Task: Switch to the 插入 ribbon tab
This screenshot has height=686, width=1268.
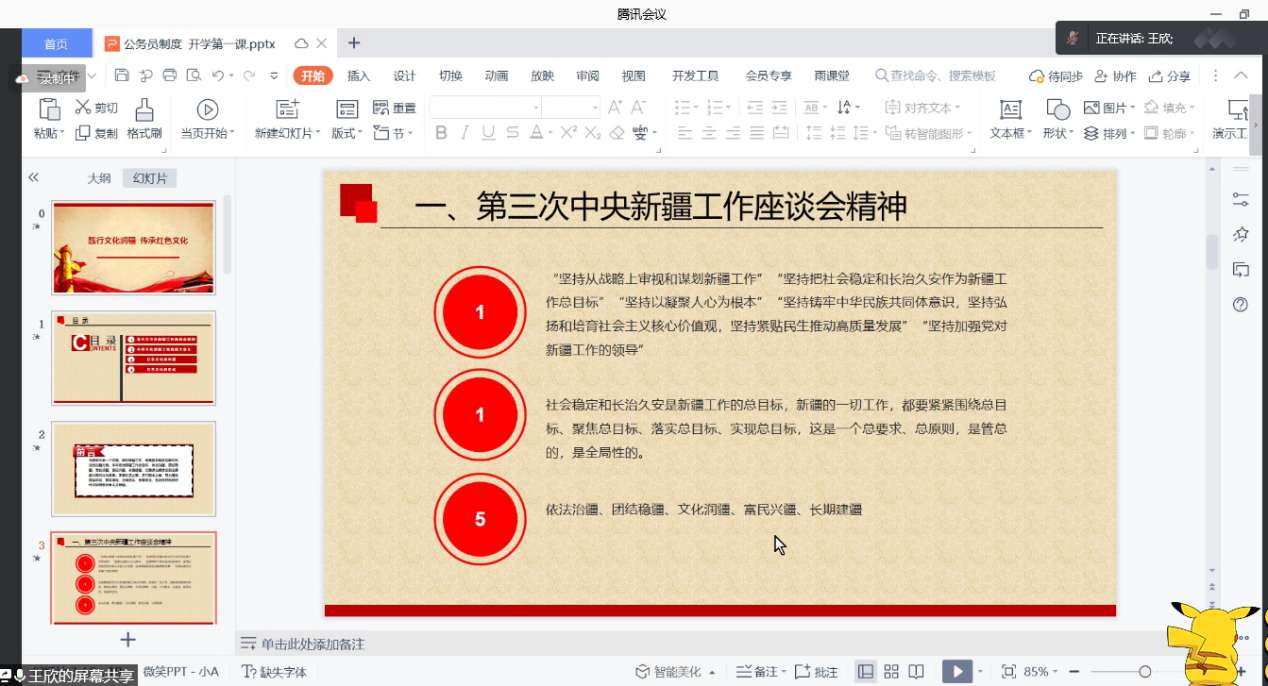Action: click(x=358, y=76)
